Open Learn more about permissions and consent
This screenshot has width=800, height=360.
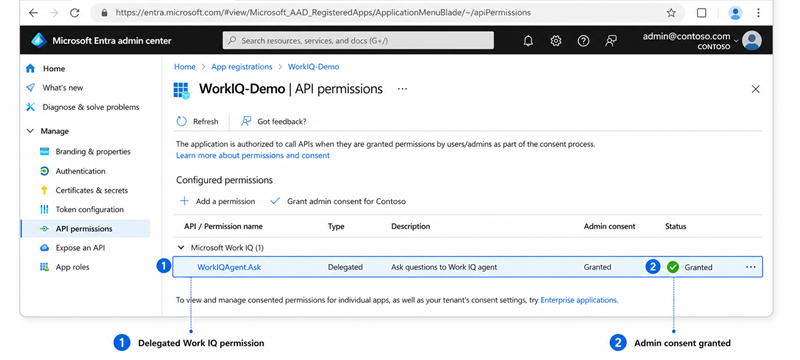pyautogui.click(x=253, y=155)
